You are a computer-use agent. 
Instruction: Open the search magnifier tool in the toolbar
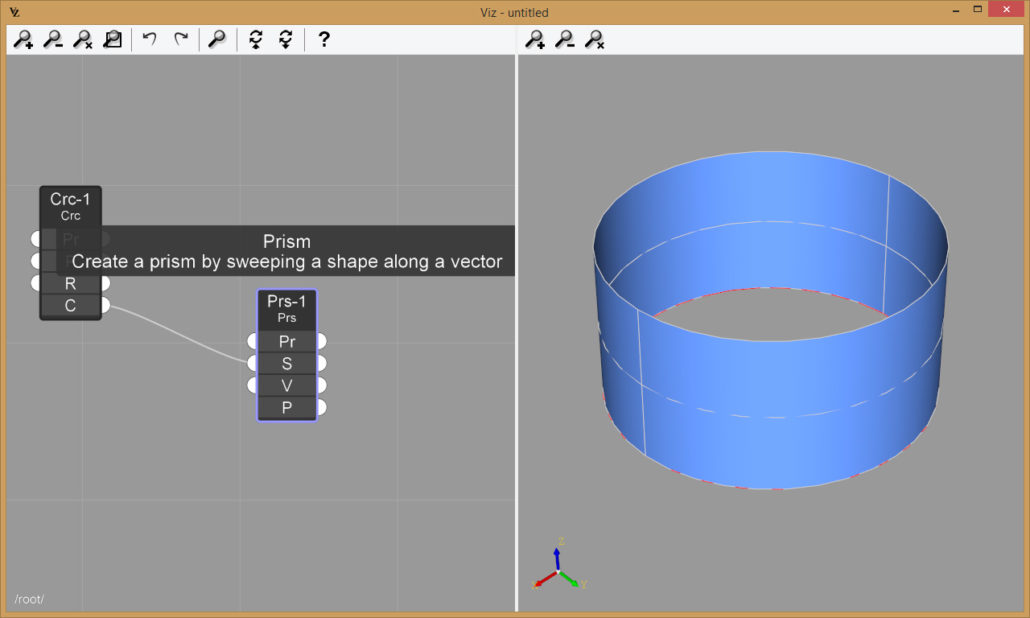click(217, 39)
